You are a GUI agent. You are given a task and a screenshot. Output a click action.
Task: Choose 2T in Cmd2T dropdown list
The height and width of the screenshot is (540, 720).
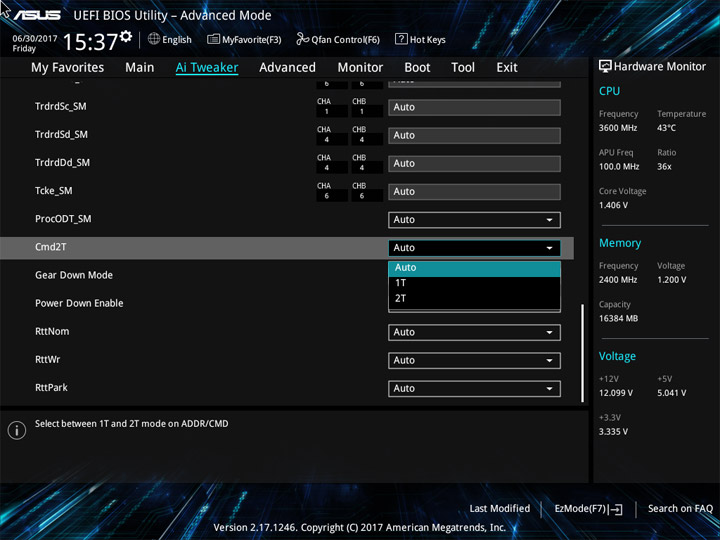[x=474, y=298]
